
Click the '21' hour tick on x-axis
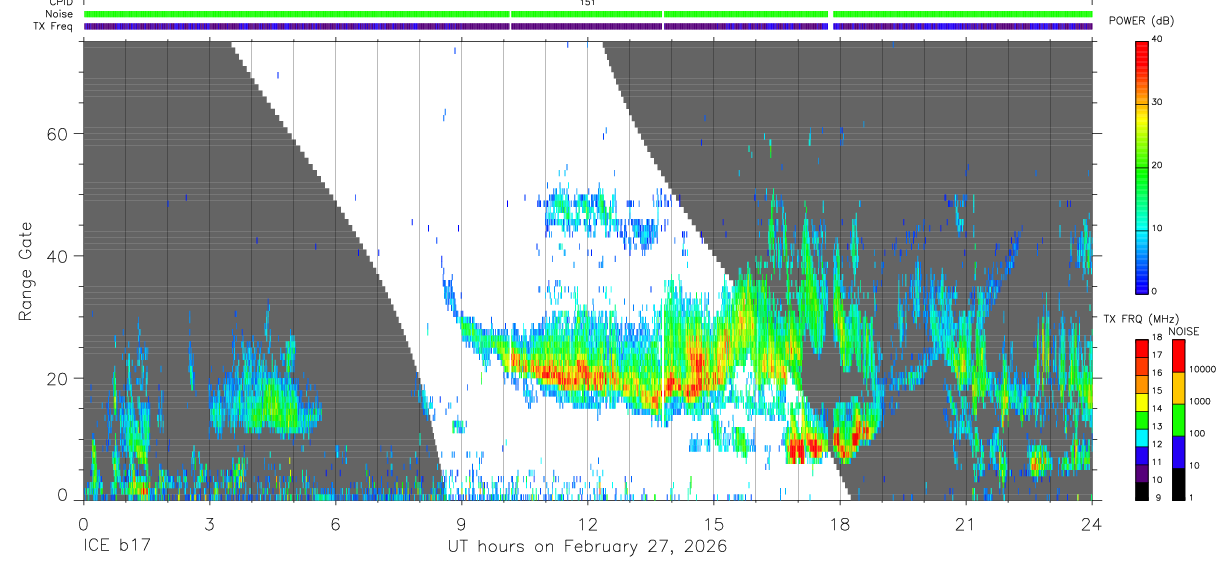[x=966, y=524]
